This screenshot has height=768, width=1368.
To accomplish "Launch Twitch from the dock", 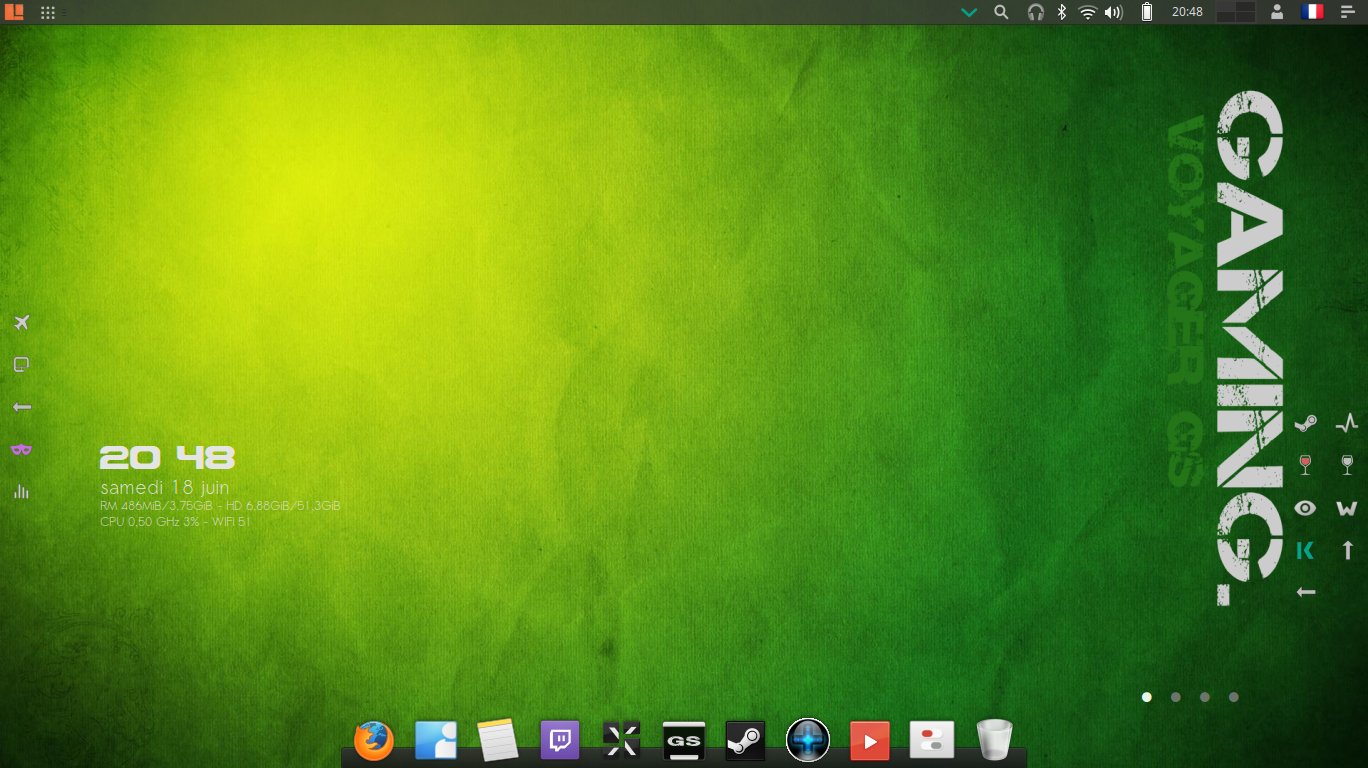I will [x=560, y=741].
